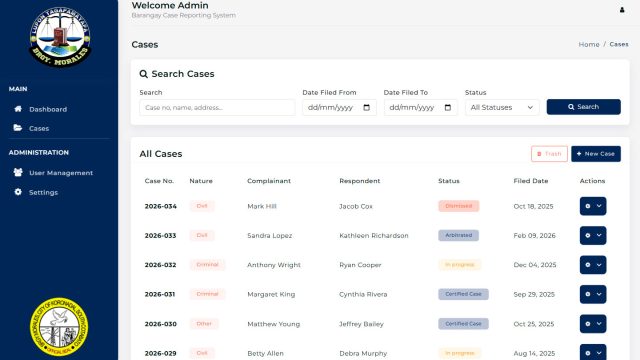
Task: Click respondent name Jacob Cox
Action: (356, 206)
